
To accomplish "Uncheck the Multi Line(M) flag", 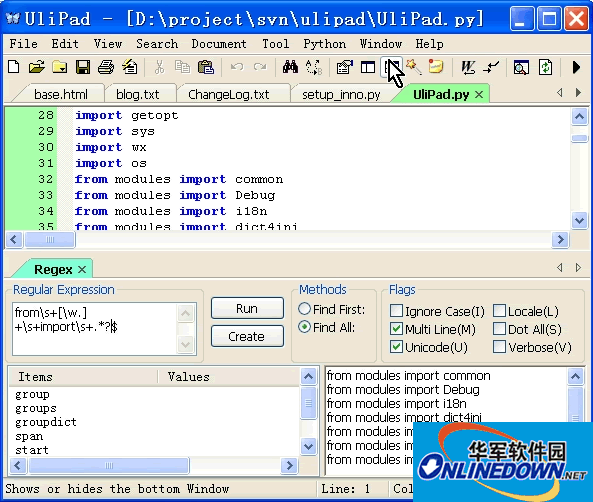I will pos(396,329).
